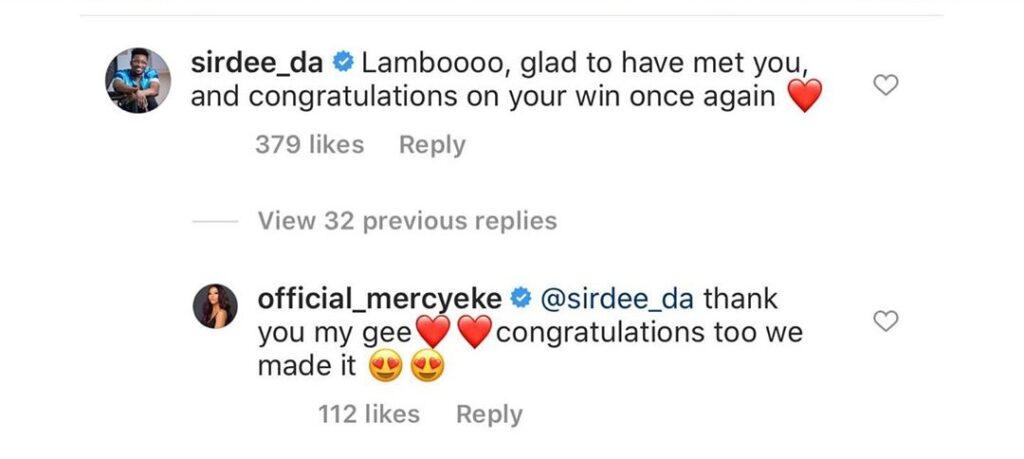Open the @sirdee_da mention link
Viewport: 1024px width, 459px height.
click(x=618, y=299)
